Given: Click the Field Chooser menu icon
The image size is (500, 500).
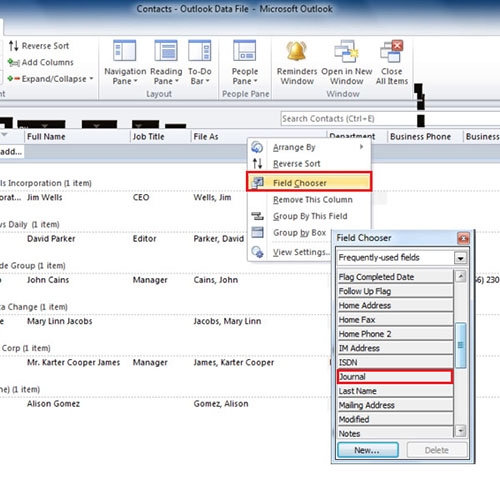Looking at the screenshot, I should coord(257,183).
